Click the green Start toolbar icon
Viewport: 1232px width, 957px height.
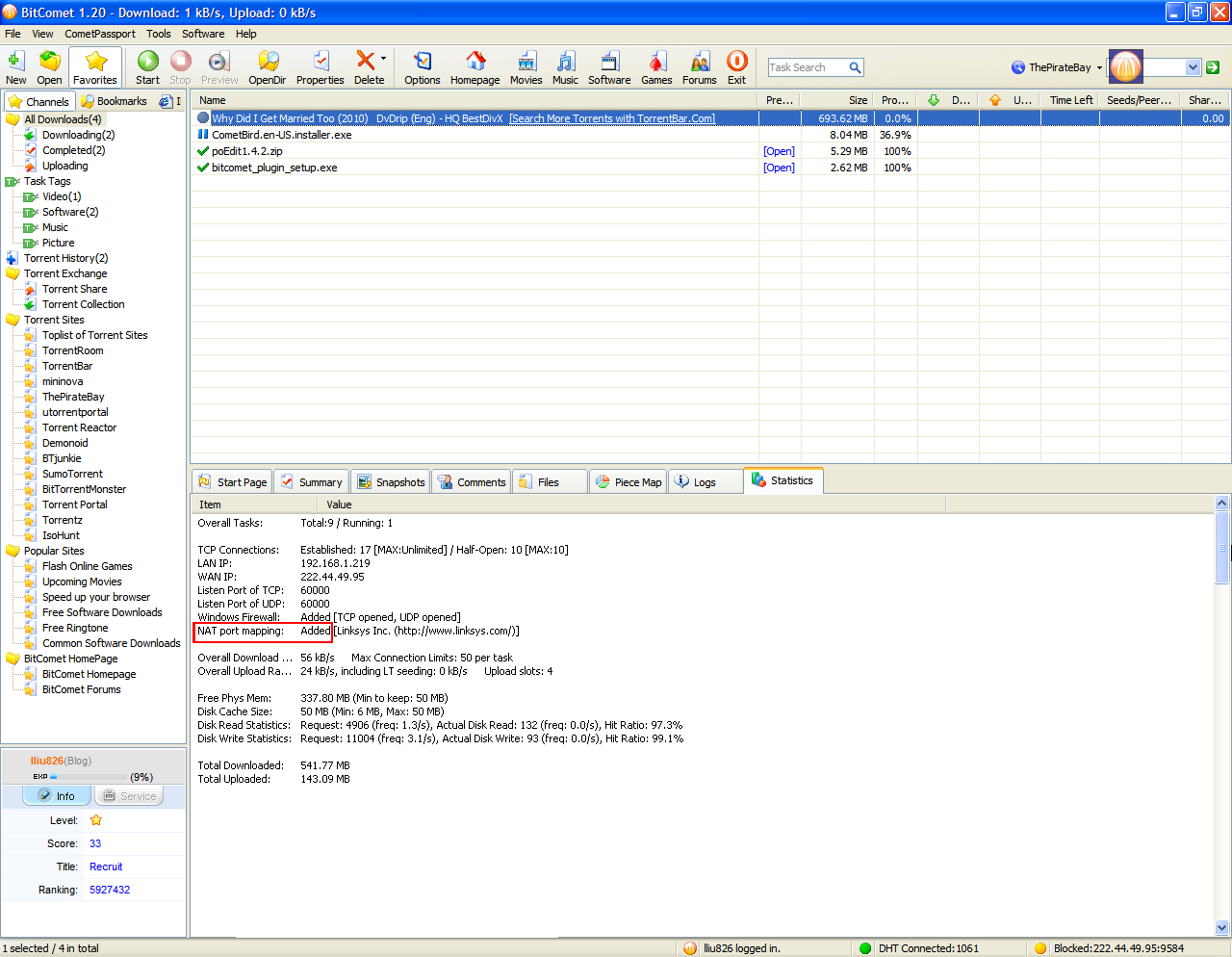(147, 67)
